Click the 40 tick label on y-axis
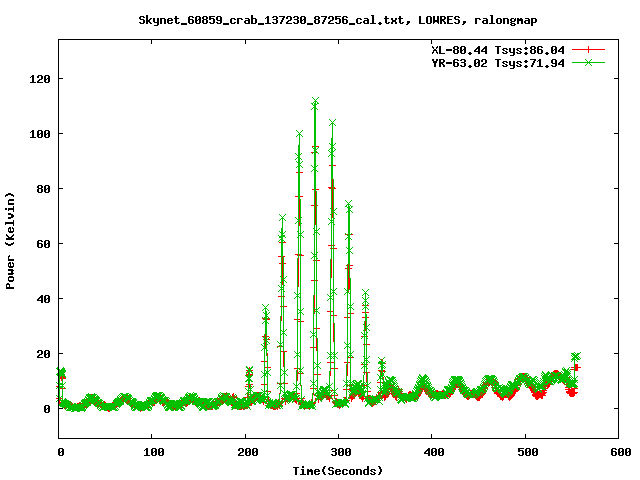 click(43, 299)
